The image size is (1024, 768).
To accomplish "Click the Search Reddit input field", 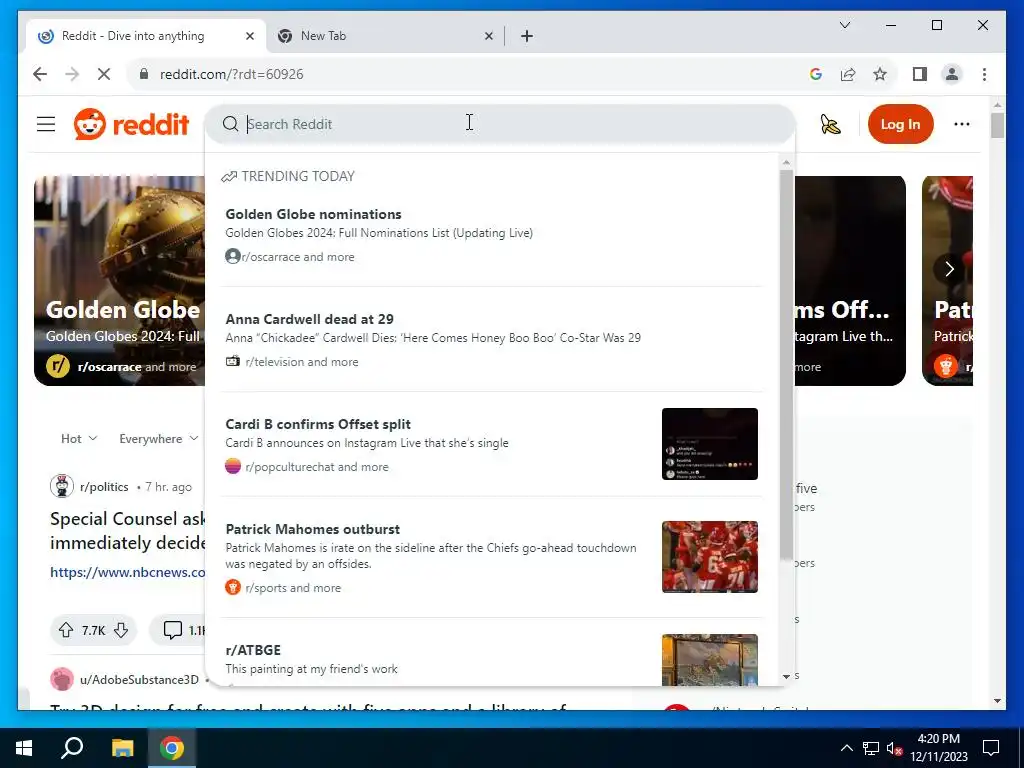I will click(x=500, y=124).
